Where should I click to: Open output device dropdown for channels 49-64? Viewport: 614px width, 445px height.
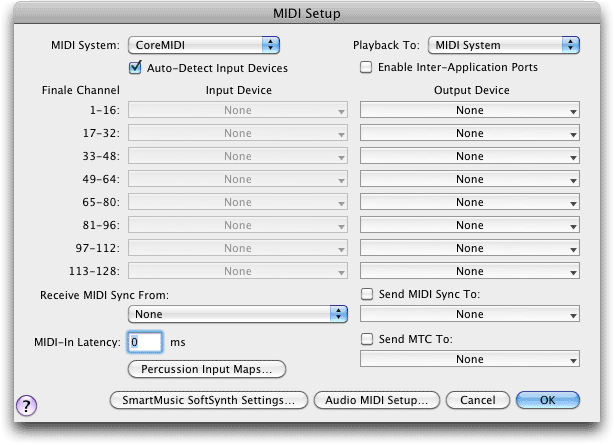(x=470, y=179)
